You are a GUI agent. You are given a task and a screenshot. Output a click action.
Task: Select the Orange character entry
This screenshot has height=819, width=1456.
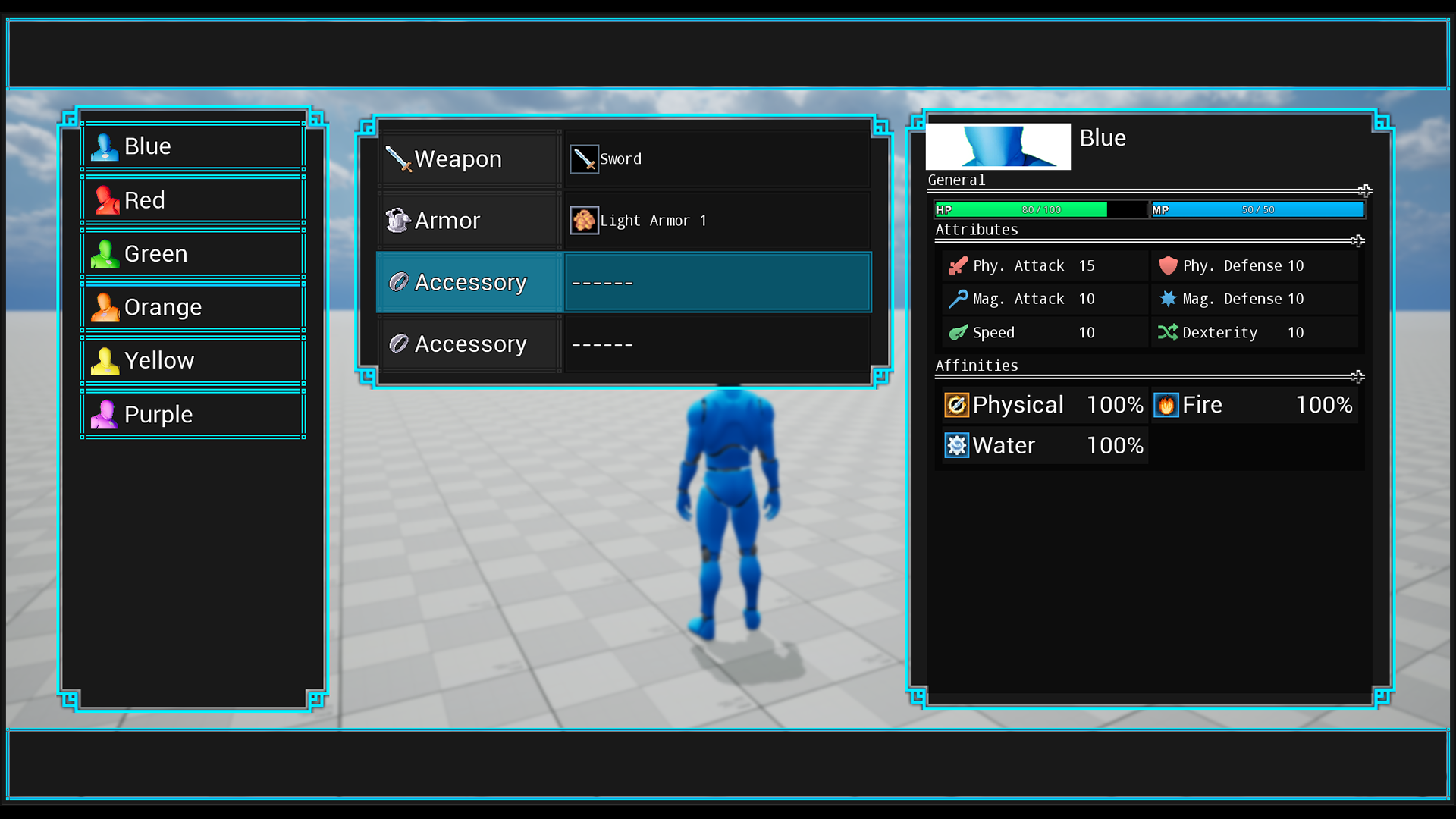click(x=193, y=306)
